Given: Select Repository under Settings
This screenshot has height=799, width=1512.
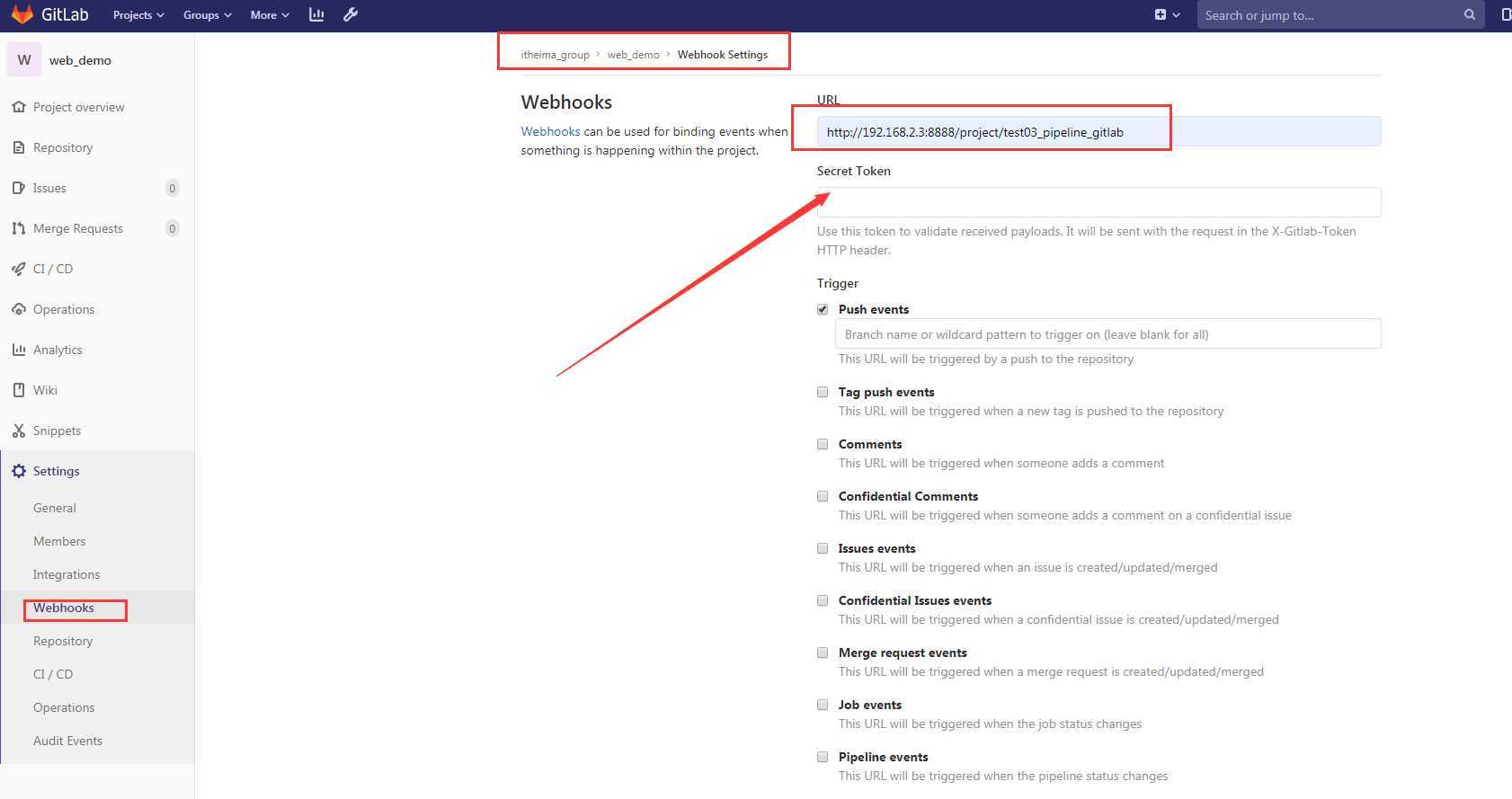Looking at the screenshot, I should point(63,641).
